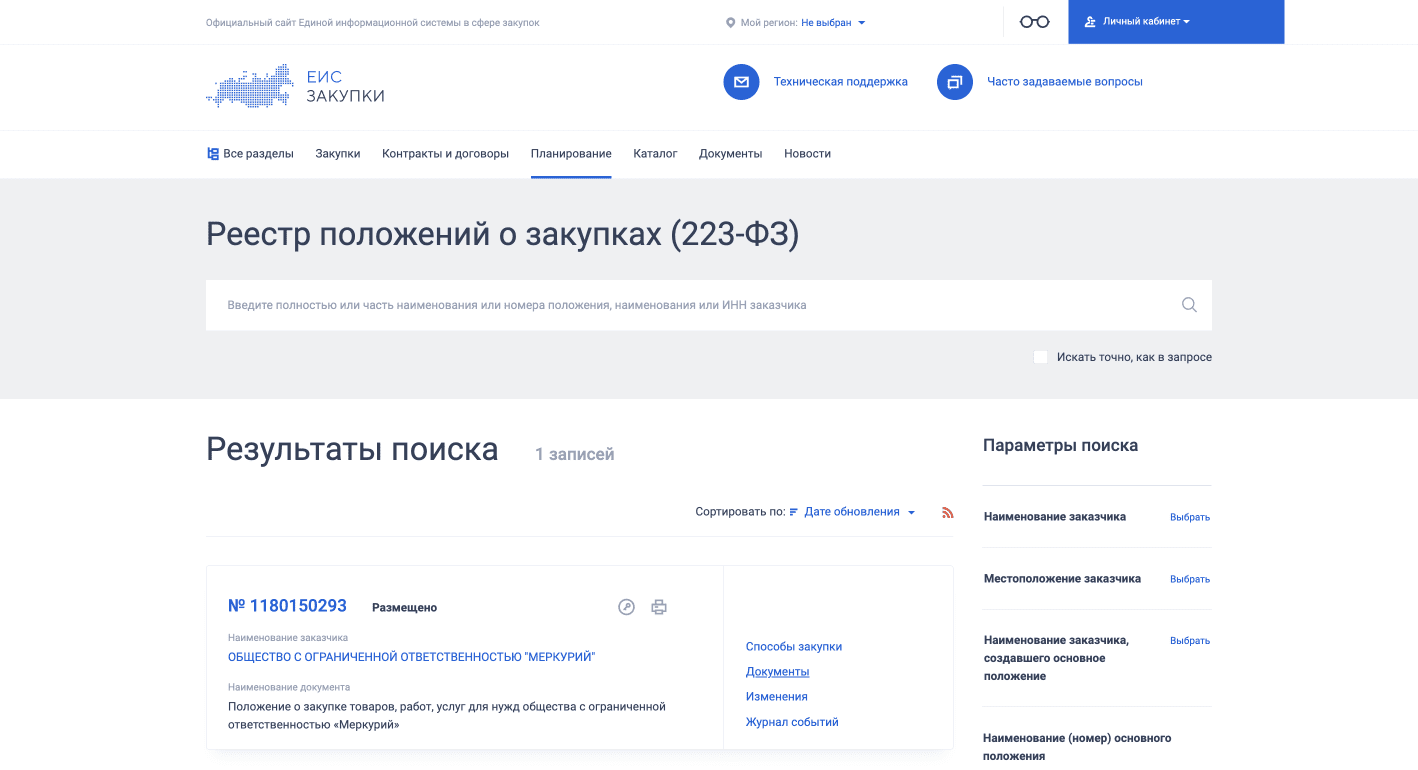This screenshot has height=770, width=1418.
Task: Open customer link ООО "МЕРКУРИЙ"
Action: (412, 657)
